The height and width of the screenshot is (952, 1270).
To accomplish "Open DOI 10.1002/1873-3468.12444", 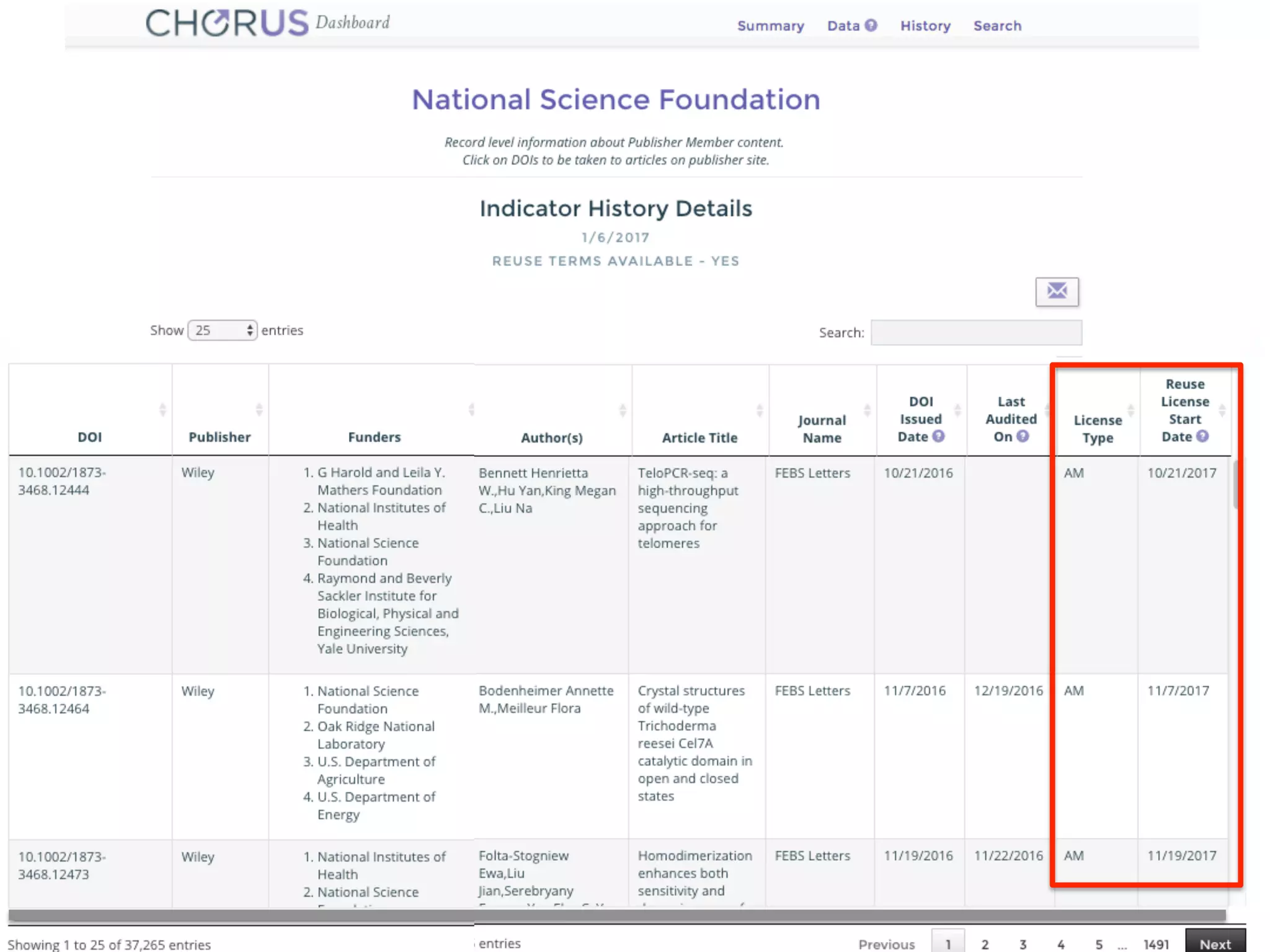I will 62,481.
